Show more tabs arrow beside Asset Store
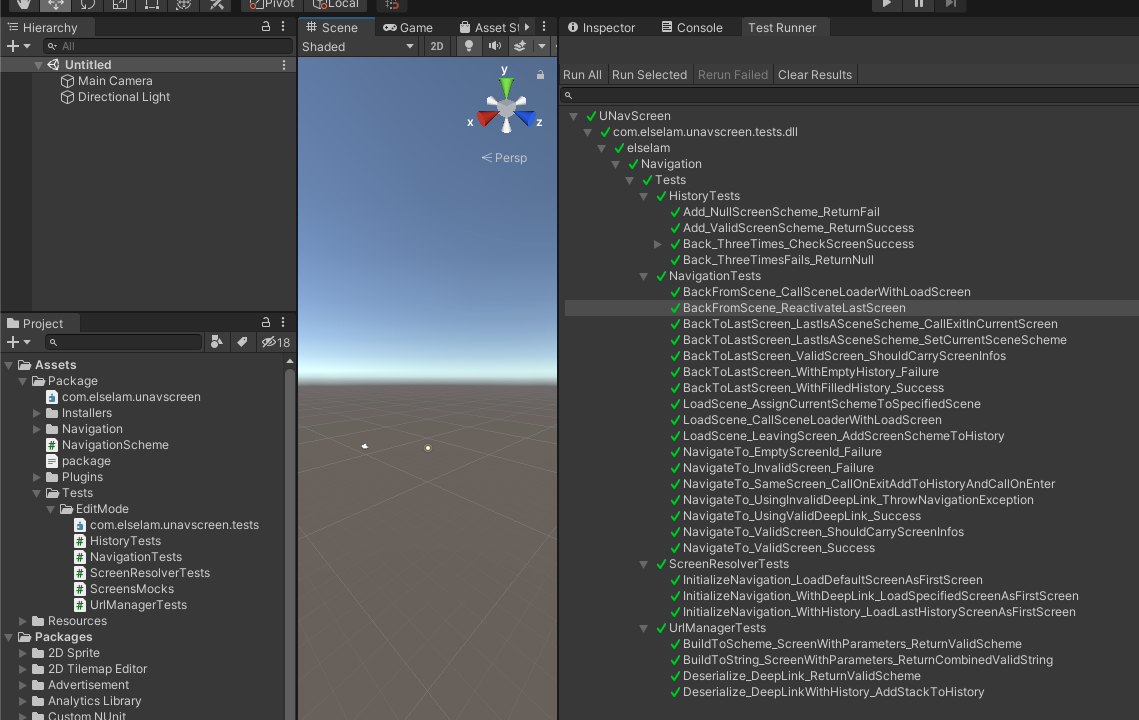The height and width of the screenshot is (720, 1139). 527,27
